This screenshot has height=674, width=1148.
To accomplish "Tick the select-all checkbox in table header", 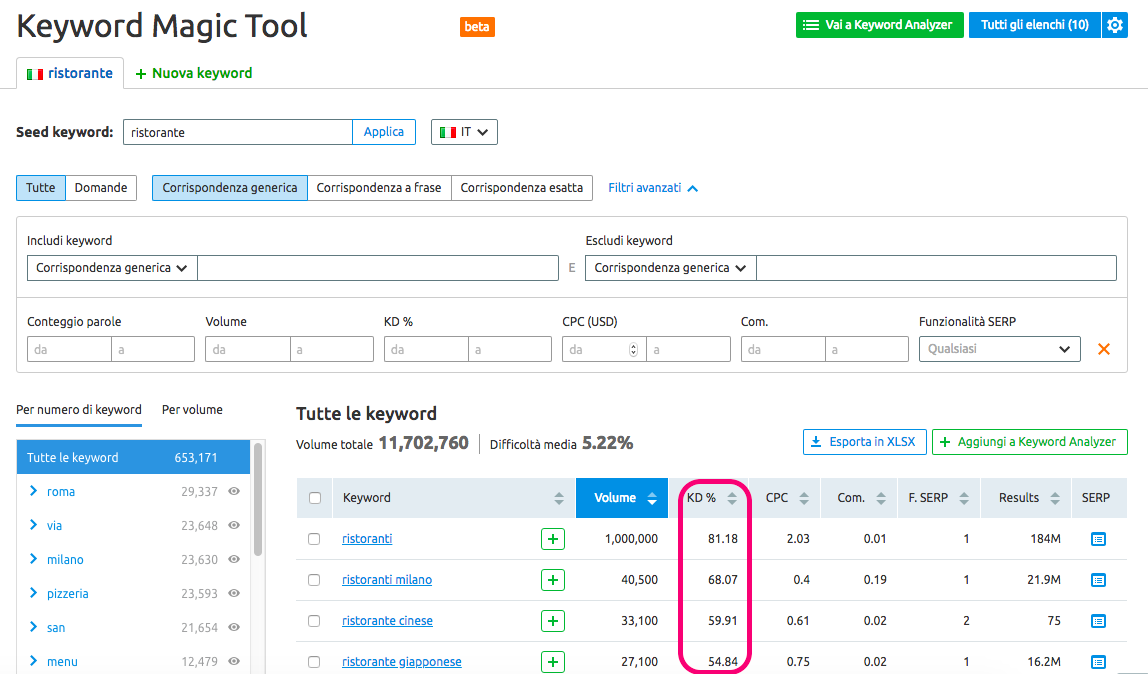I will 315,498.
